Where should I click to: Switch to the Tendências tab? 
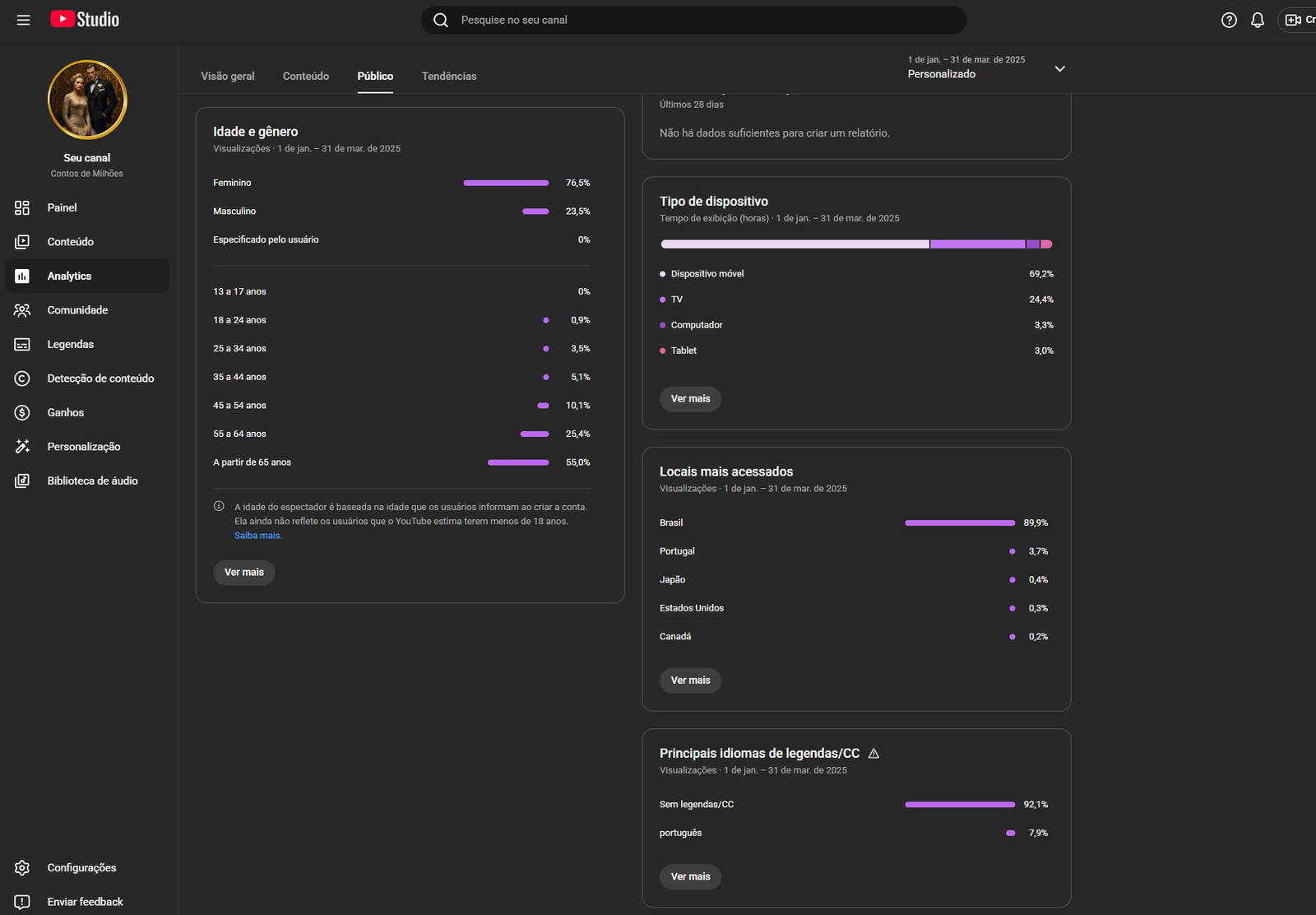[449, 76]
